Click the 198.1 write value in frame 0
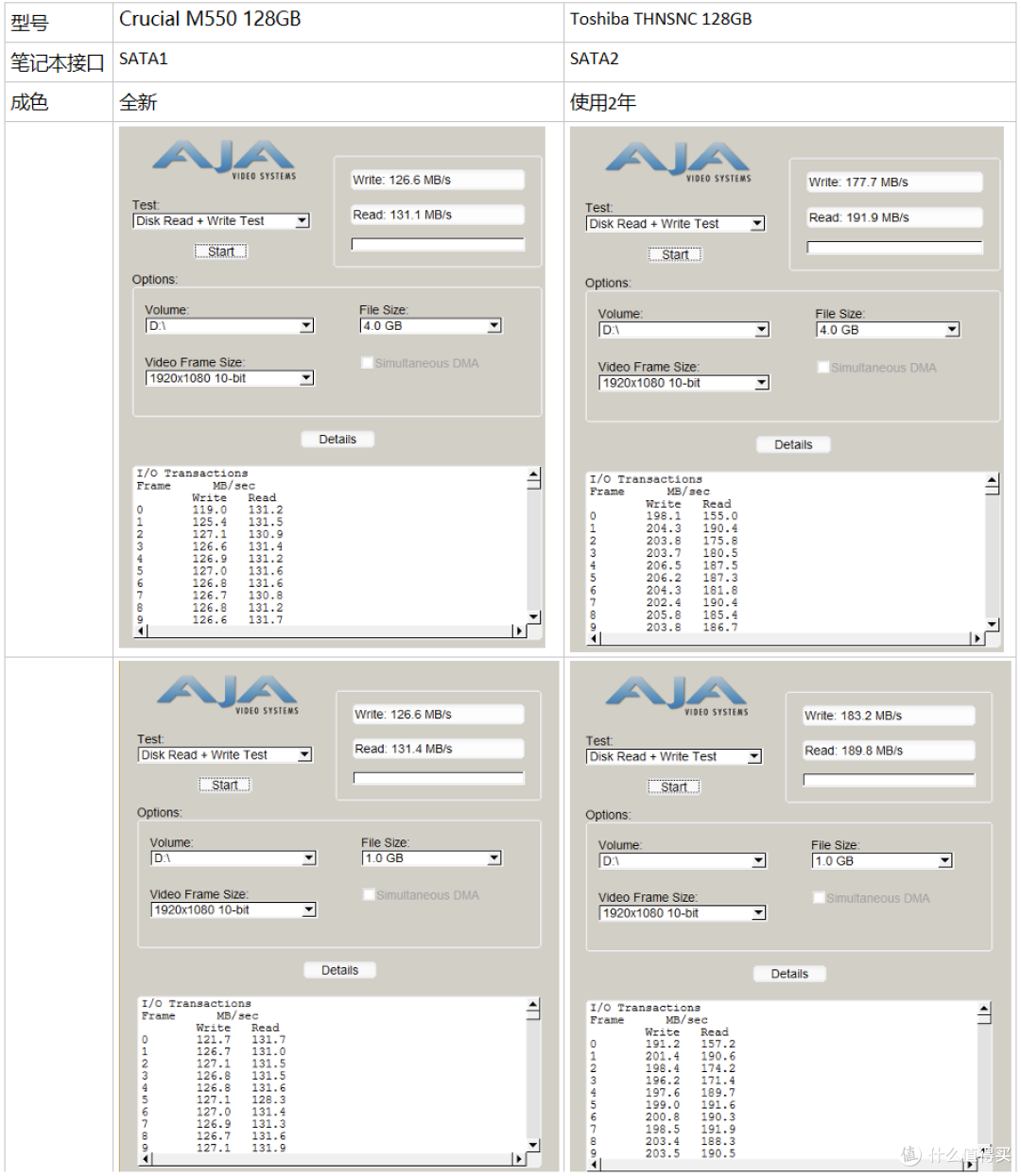The height and width of the screenshot is (1176, 1021). point(664,517)
